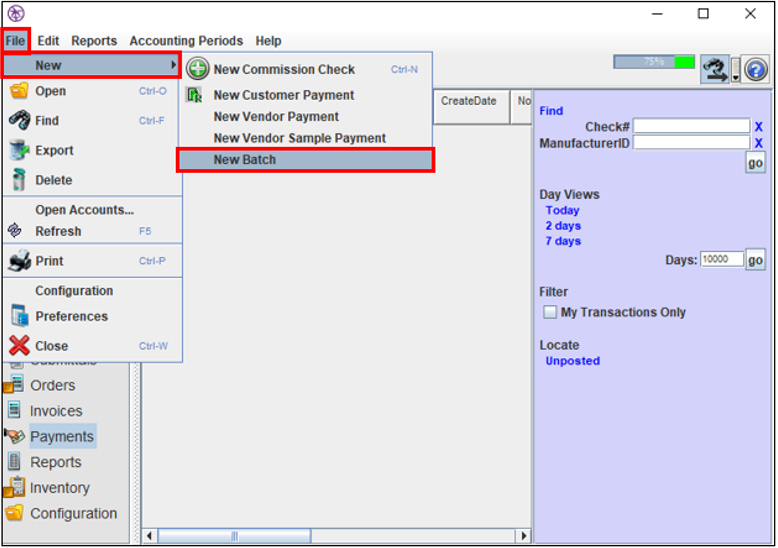Open the Accounting Periods menu

coord(186,41)
